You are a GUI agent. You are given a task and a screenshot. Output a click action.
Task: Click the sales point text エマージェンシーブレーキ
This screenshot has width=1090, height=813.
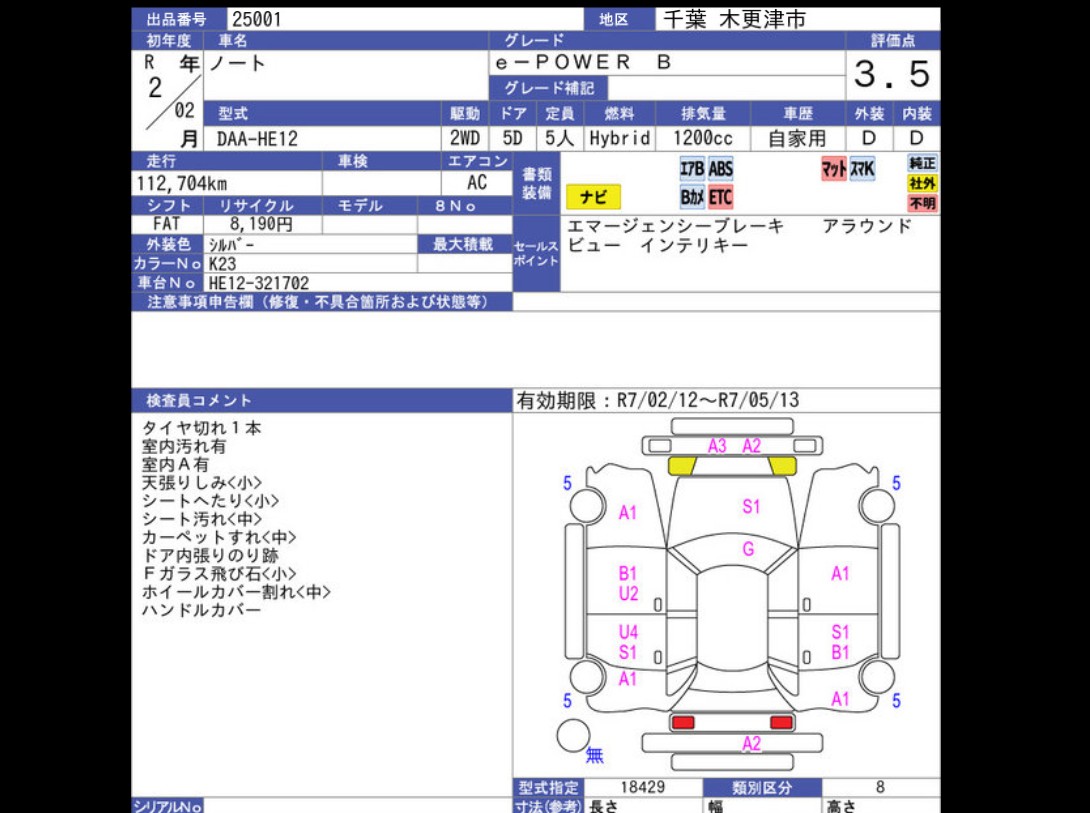click(x=676, y=226)
